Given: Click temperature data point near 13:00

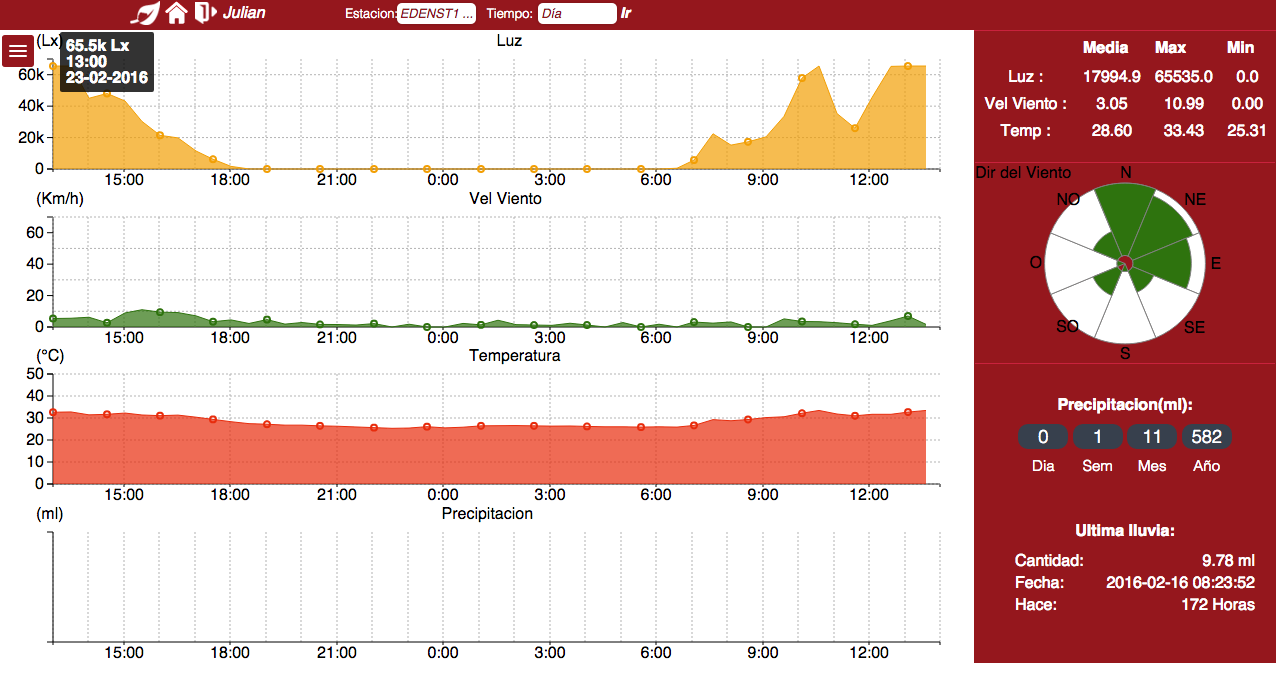Looking at the screenshot, I should tap(908, 412).
